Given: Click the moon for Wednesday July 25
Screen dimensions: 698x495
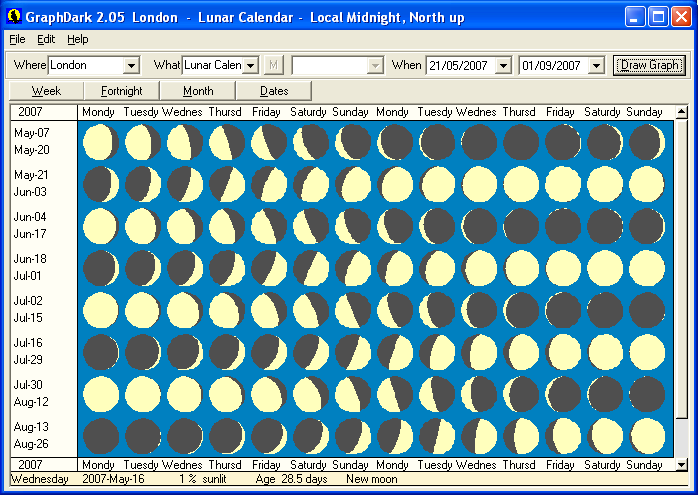Looking at the screenshot, I should coord(478,352).
